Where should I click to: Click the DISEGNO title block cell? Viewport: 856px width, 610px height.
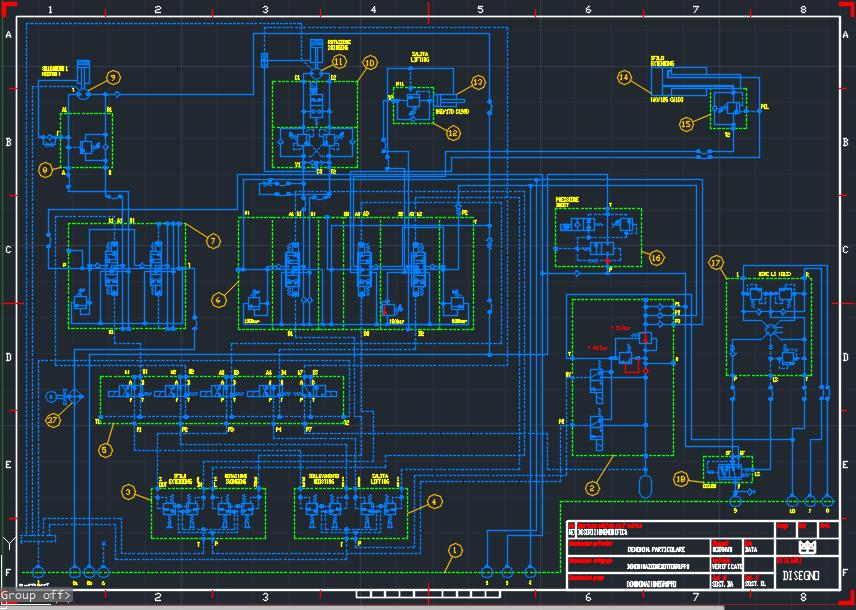coord(801,575)
